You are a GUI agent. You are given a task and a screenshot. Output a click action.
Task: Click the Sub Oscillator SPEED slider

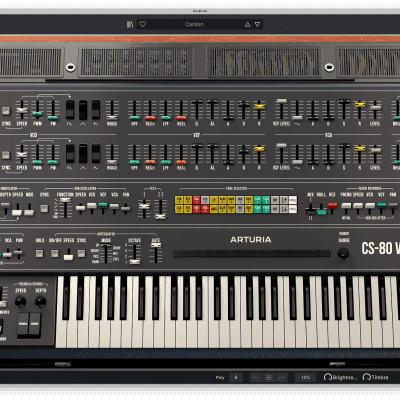(80, 208)
